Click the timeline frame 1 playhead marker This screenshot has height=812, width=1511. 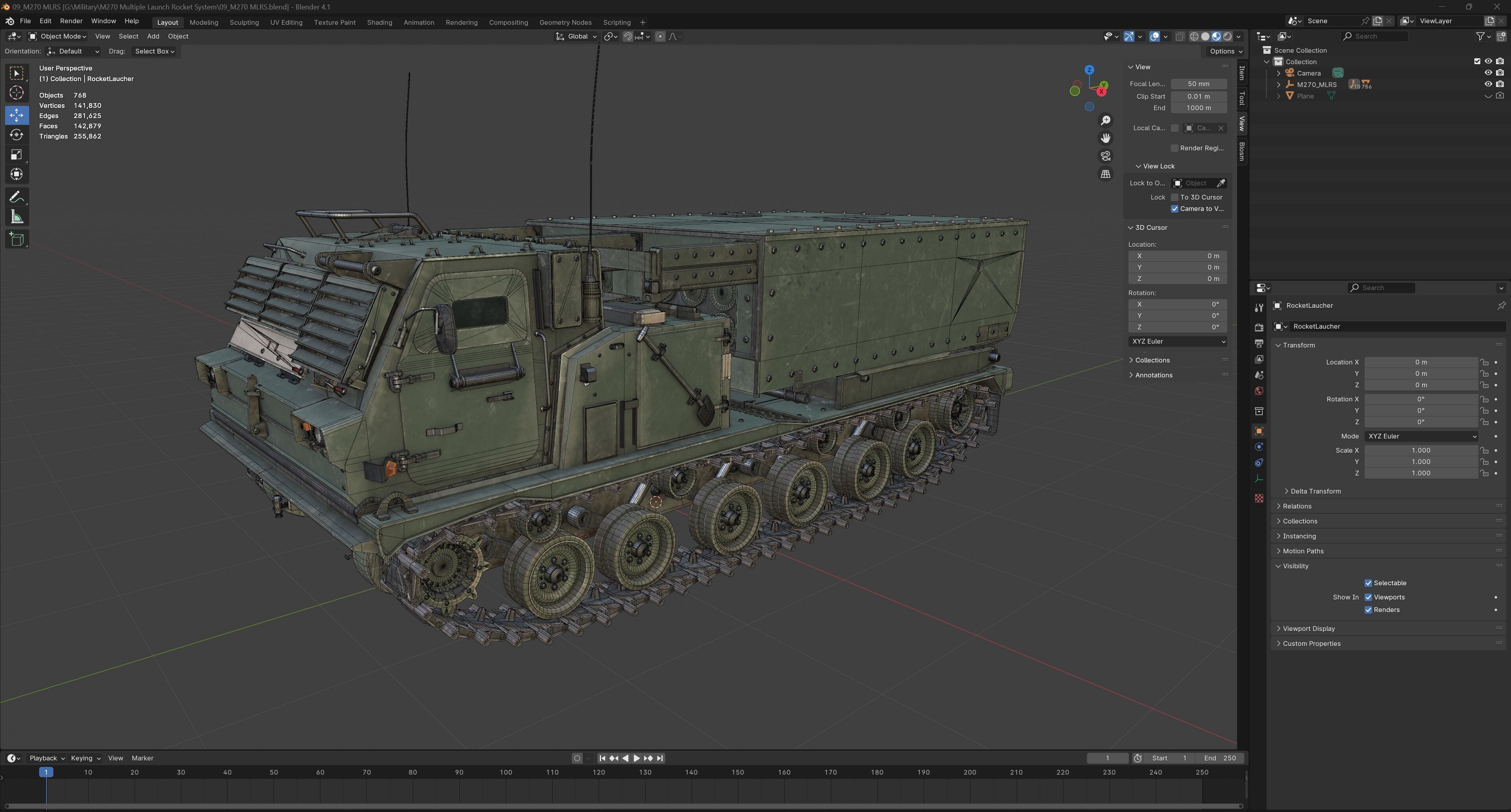click(46, 772)
